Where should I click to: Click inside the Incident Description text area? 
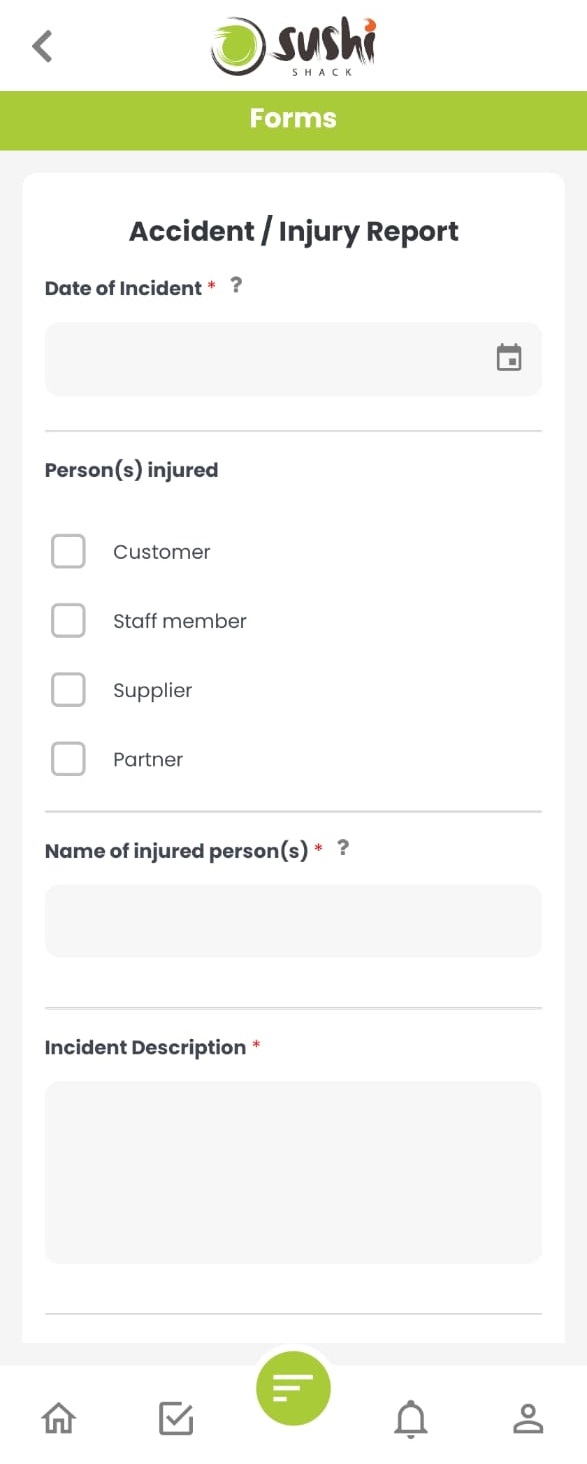[x=293, y=1171]
